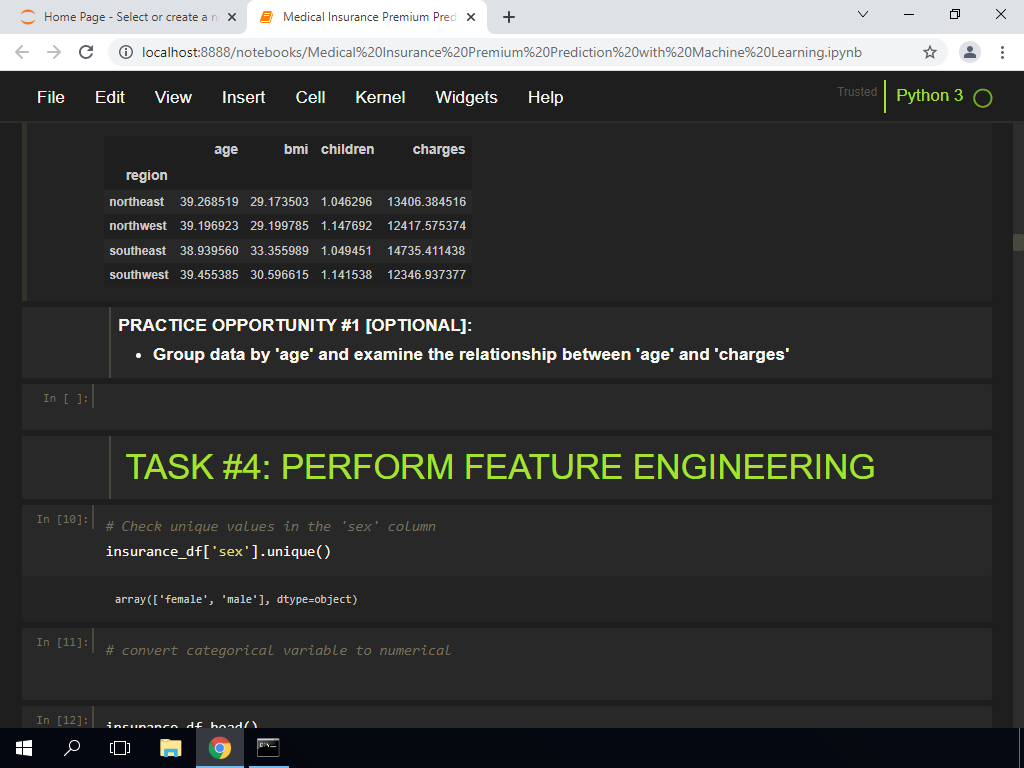Click the 'region' index label
This screenshot has height=768, width=1024.
pos(146,176)
